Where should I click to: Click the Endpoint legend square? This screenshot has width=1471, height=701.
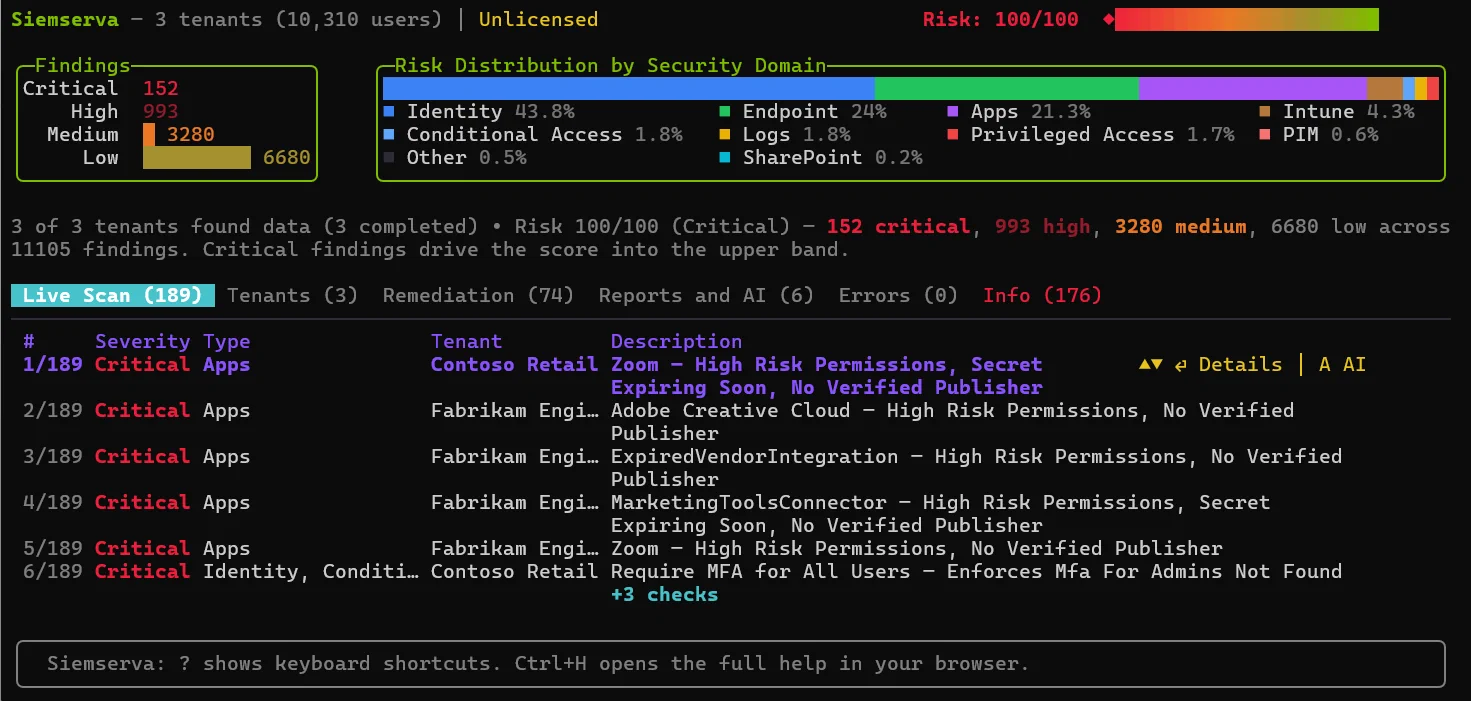(725, 111)
